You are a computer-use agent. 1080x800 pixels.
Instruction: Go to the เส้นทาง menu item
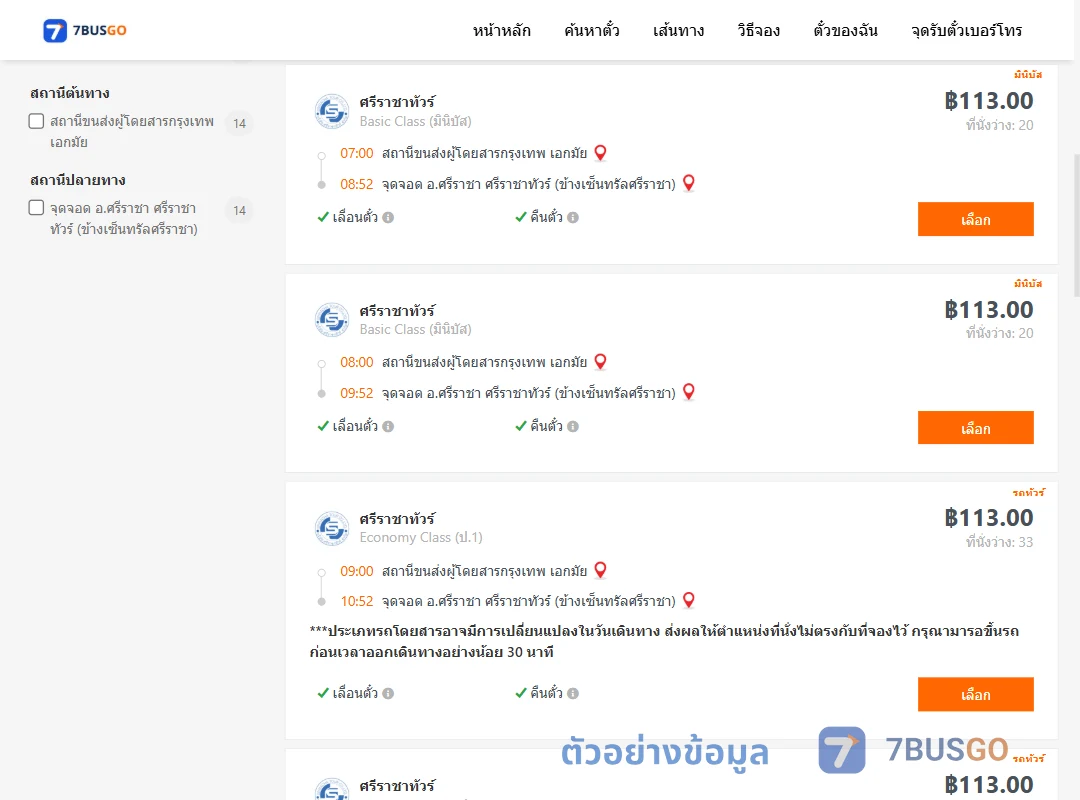678,31
